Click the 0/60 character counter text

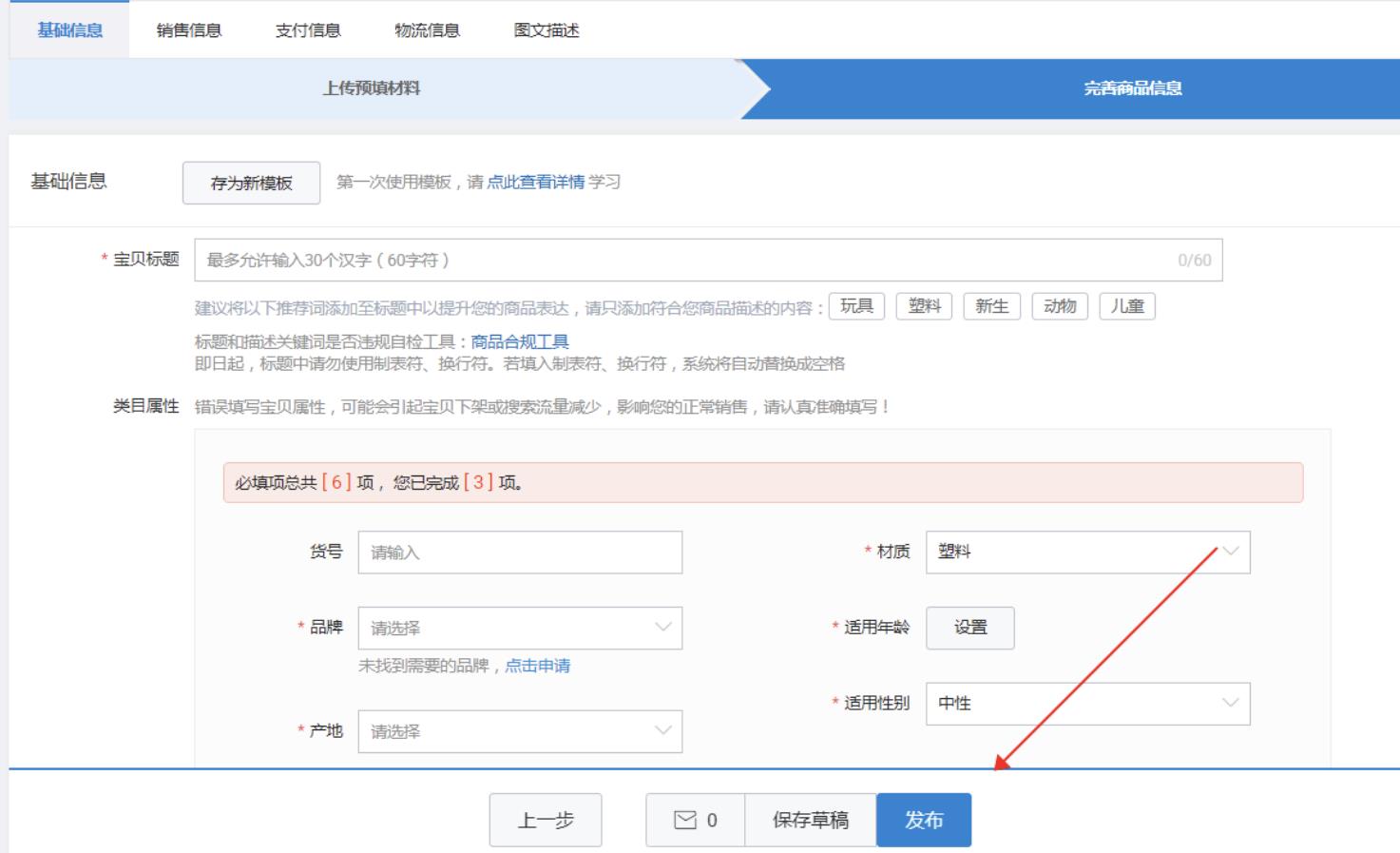pos(1195,261)
